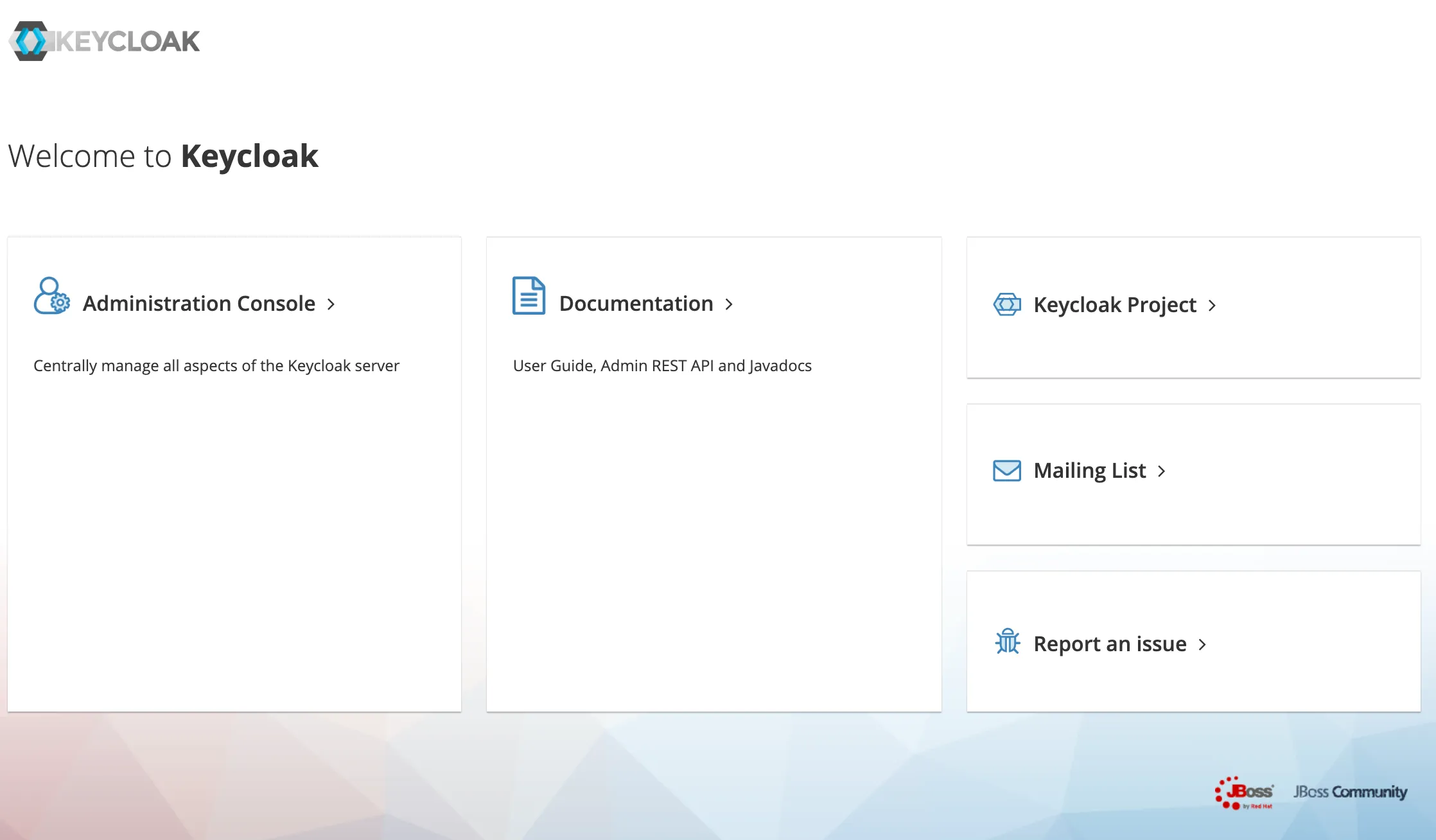
Task: Click the bug icon for issue reporting
Action: [1007, 642]
